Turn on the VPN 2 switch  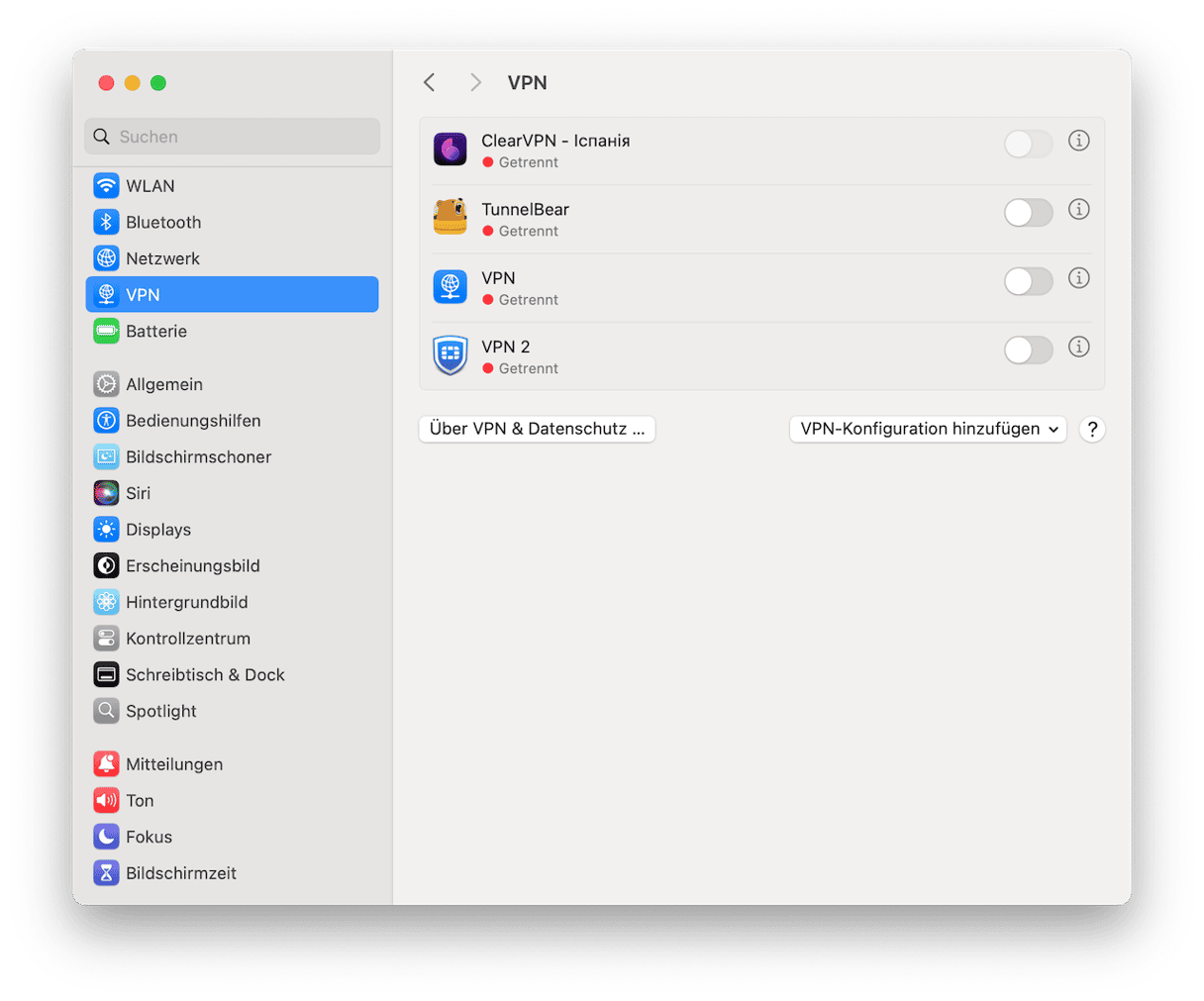(x=1028, y=350)
